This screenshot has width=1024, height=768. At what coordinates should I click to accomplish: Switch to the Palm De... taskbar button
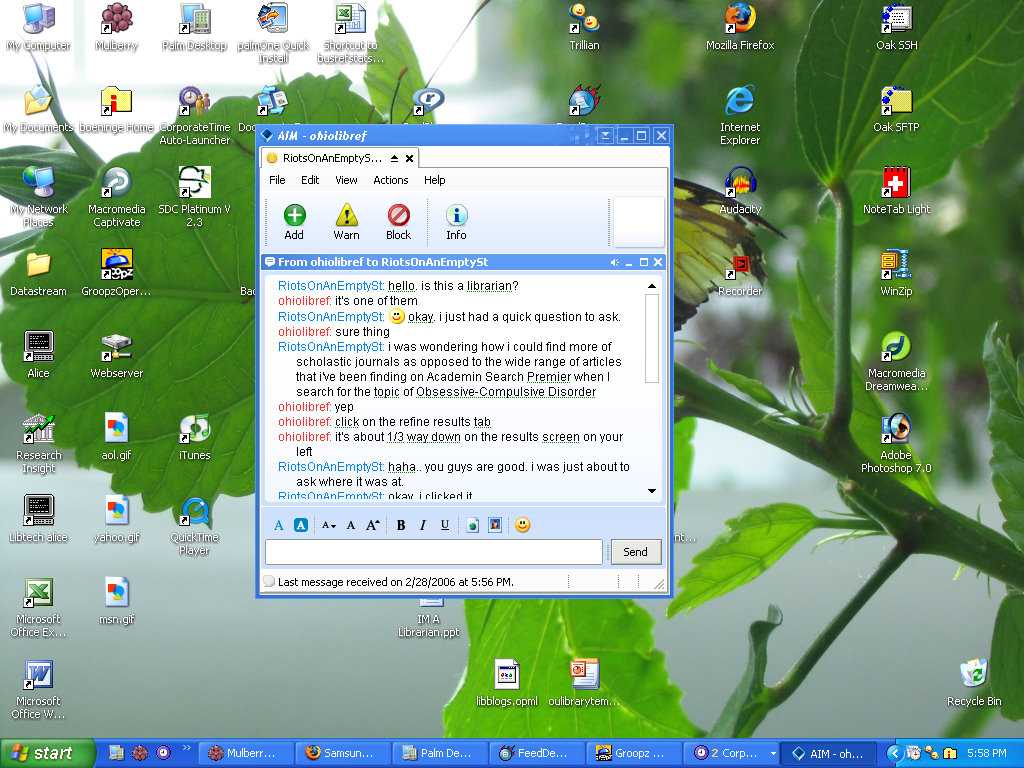coord(439,754)
